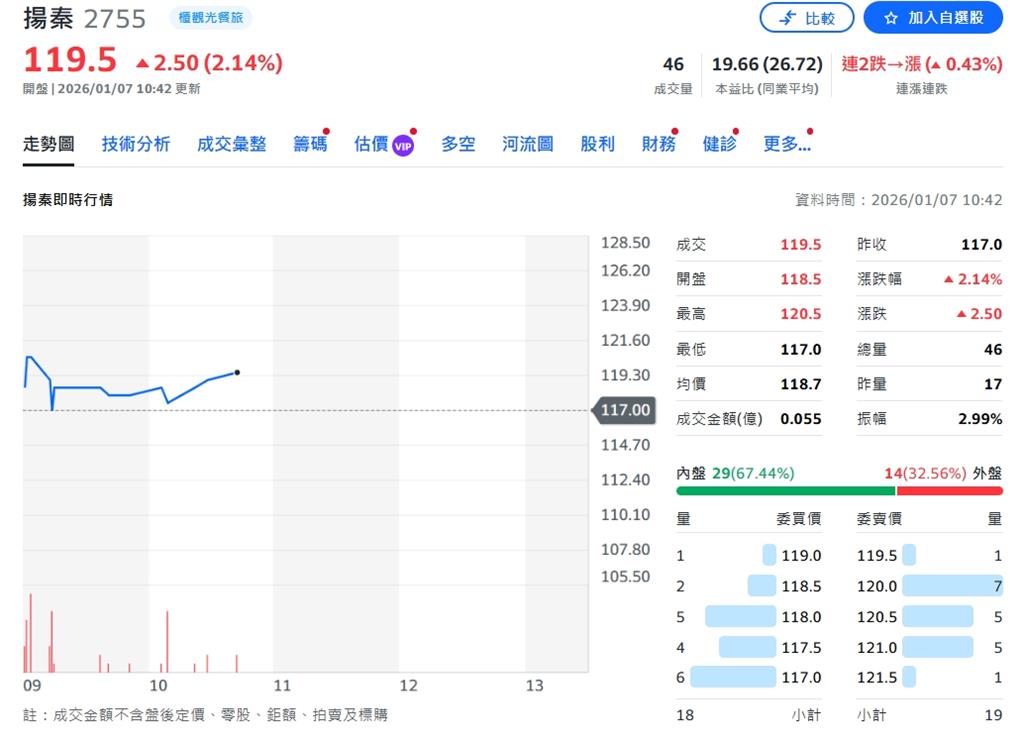This screenshot has height=743, width=1024.
Task: View the 健診 tab
Action: pos(719,144)
